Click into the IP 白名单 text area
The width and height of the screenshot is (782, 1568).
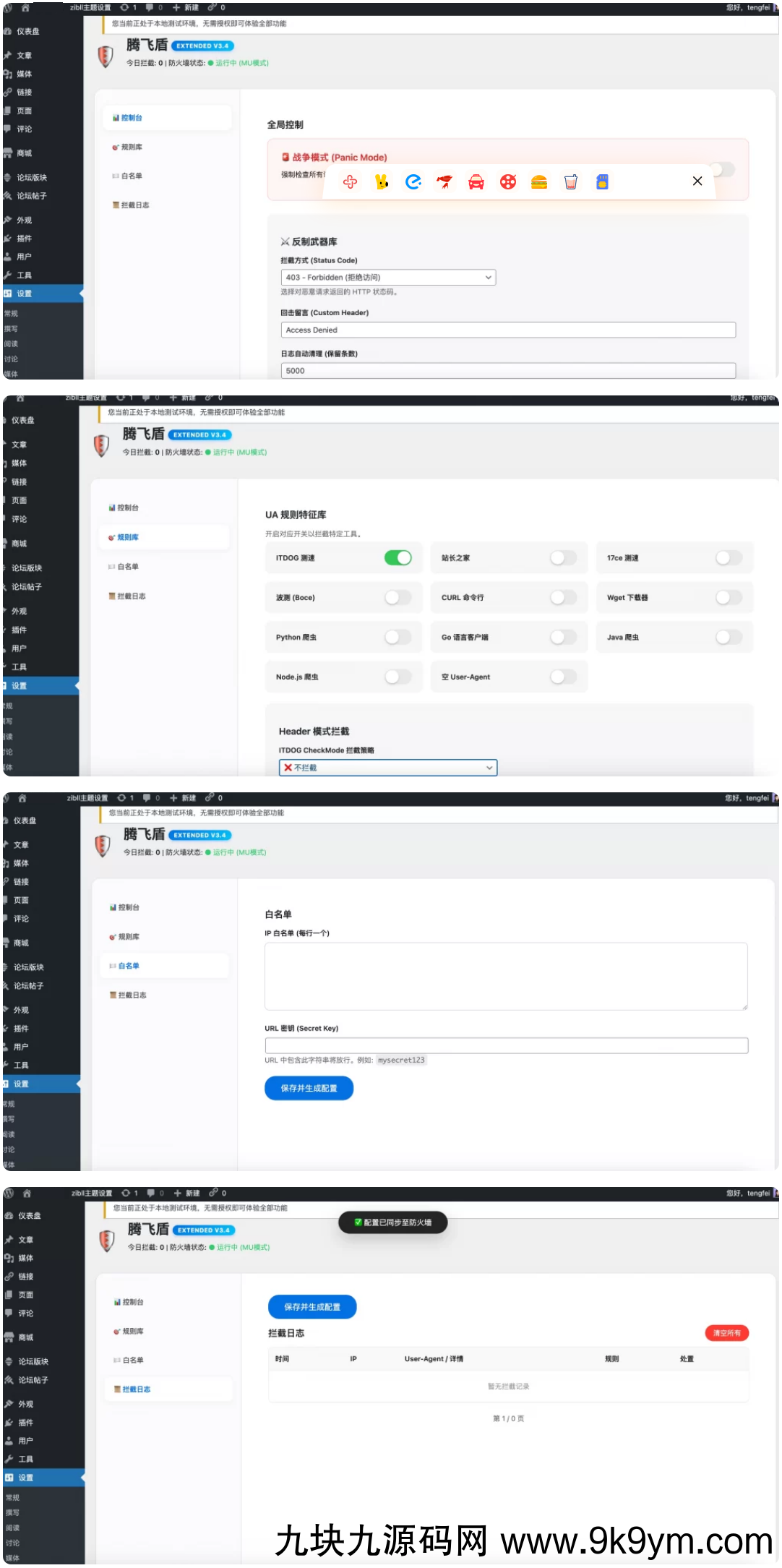coord(506,976)
